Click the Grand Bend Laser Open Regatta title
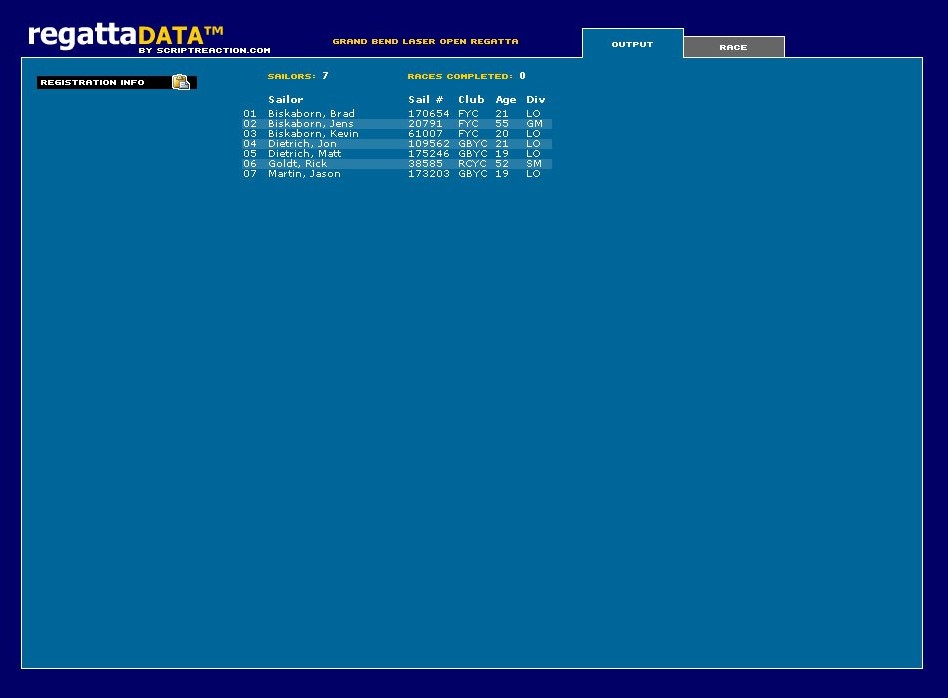 [425, 41]
